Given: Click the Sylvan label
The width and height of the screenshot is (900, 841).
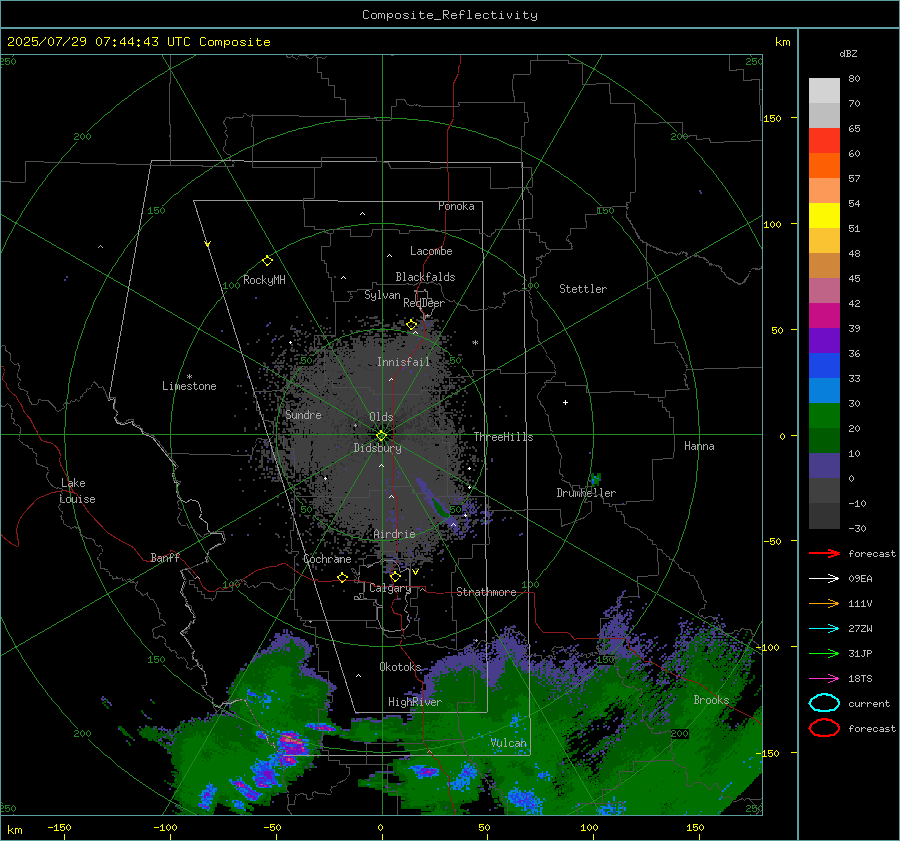Looking at the screenshot, I should coord(382,295).
